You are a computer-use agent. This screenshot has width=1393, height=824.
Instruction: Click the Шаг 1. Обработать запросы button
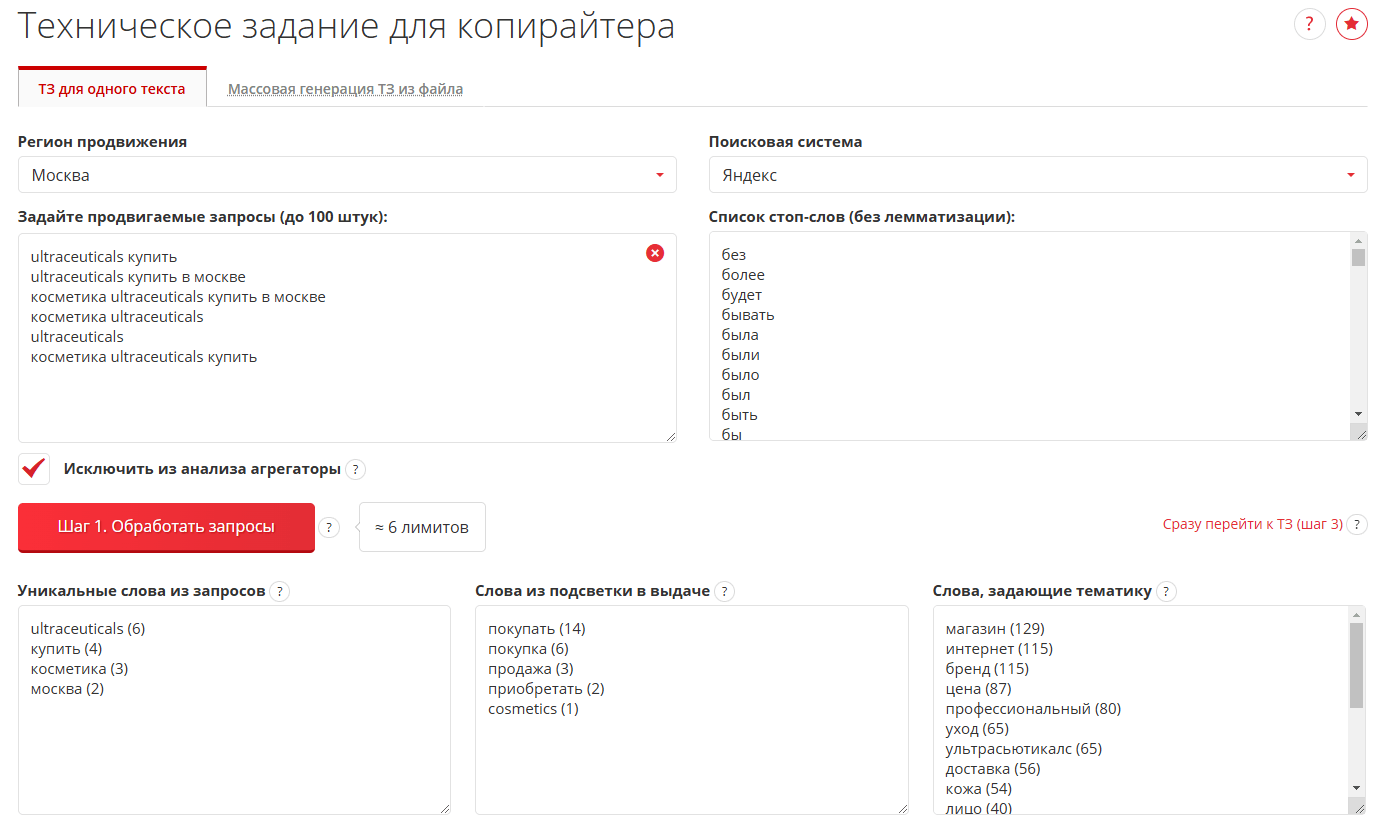point(166,527)
